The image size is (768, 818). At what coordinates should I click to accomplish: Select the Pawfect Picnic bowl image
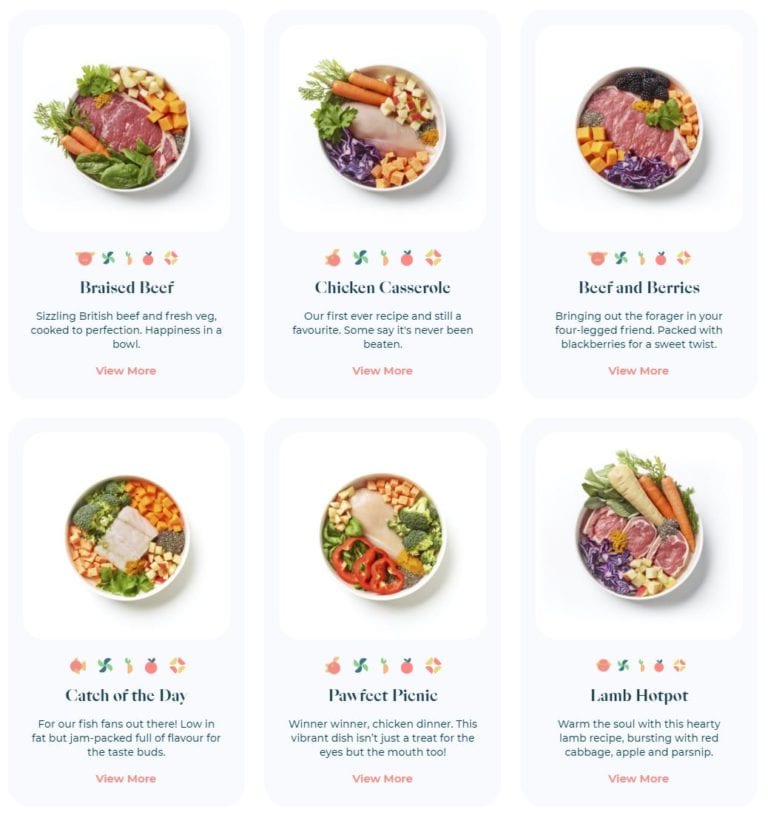point(383,536)
